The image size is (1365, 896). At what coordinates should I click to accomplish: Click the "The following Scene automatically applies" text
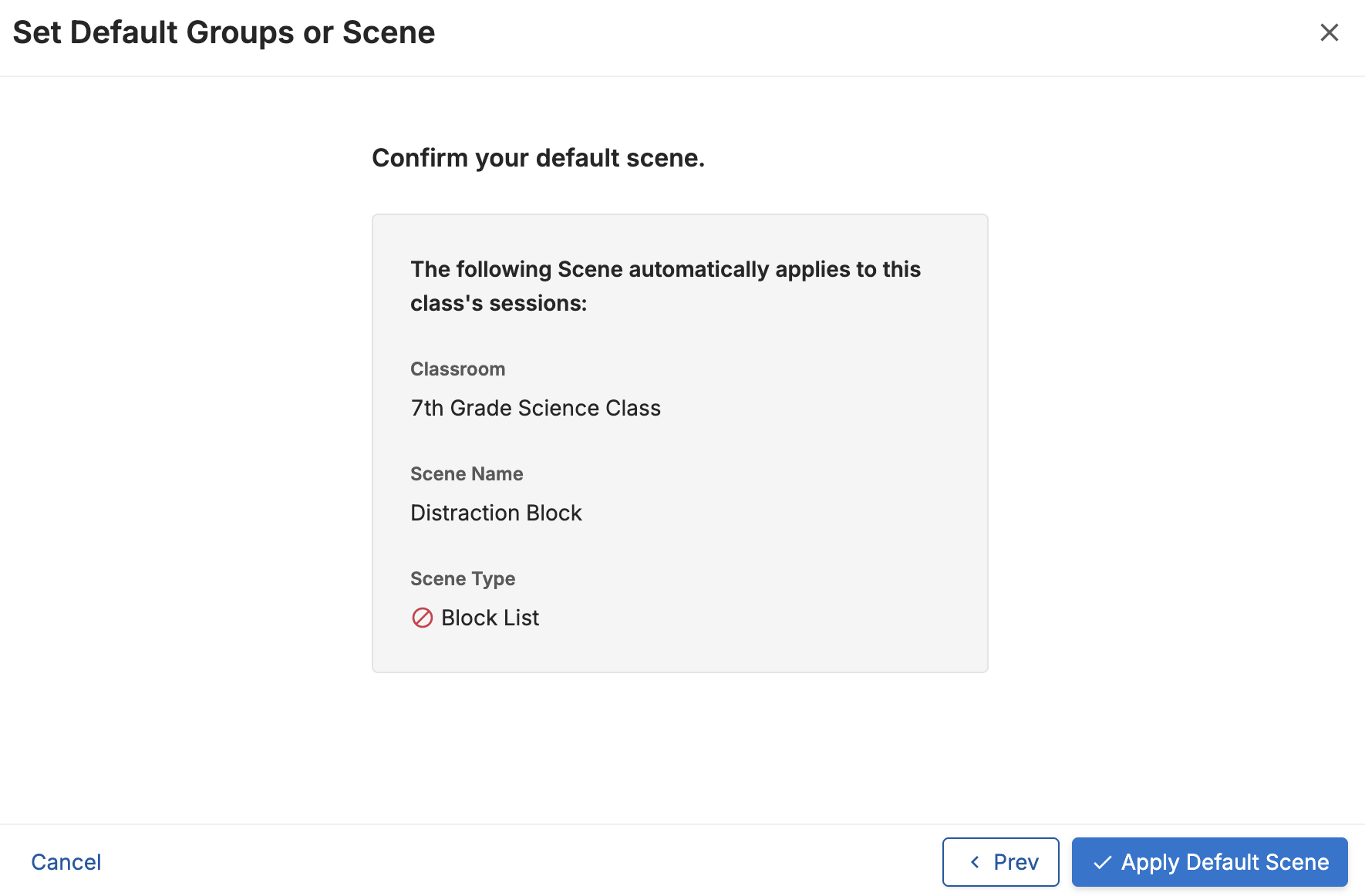(x=666, y=269)
